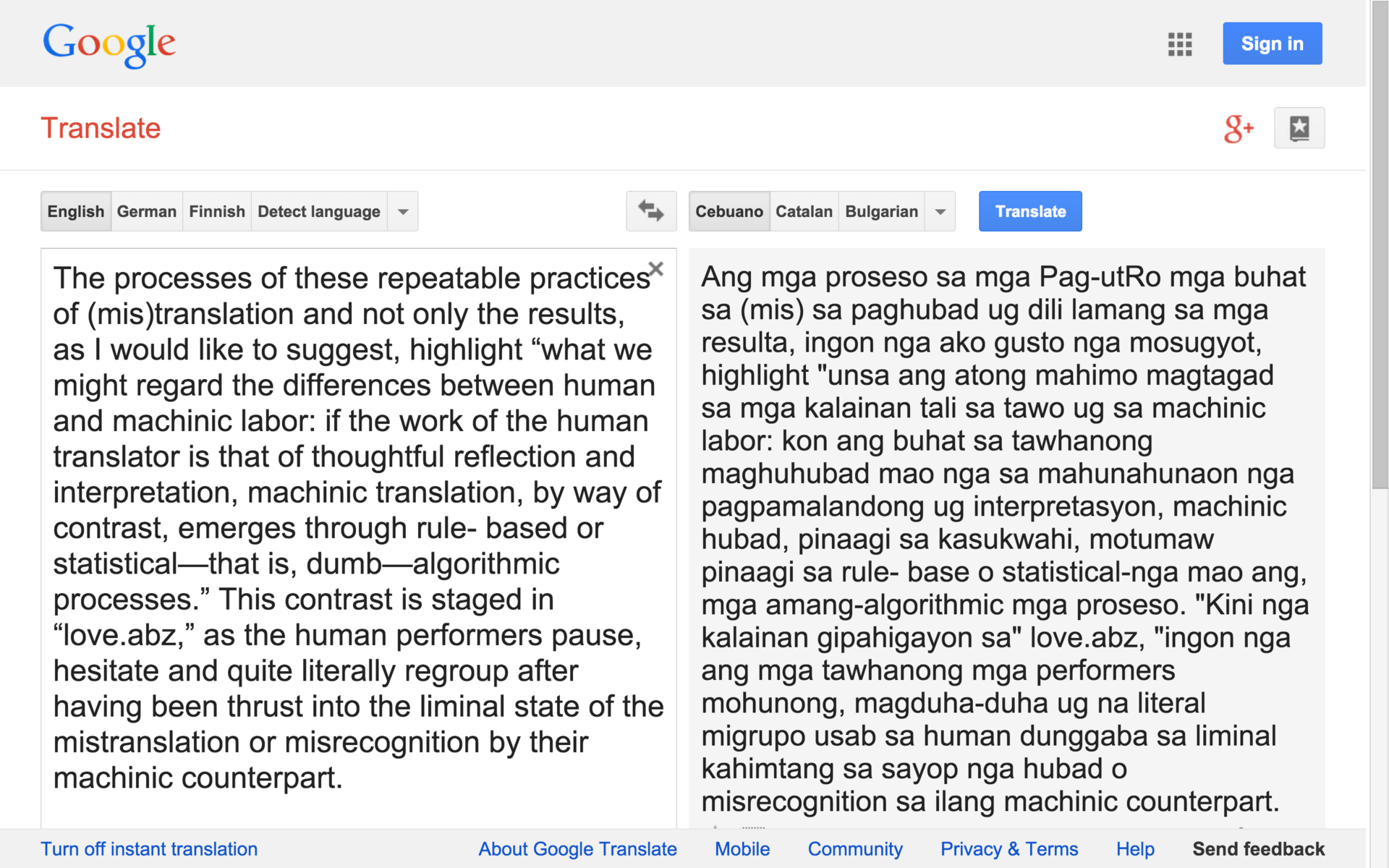Select German as source language
The image size is (1389, 868).
[x=146, y=211]
